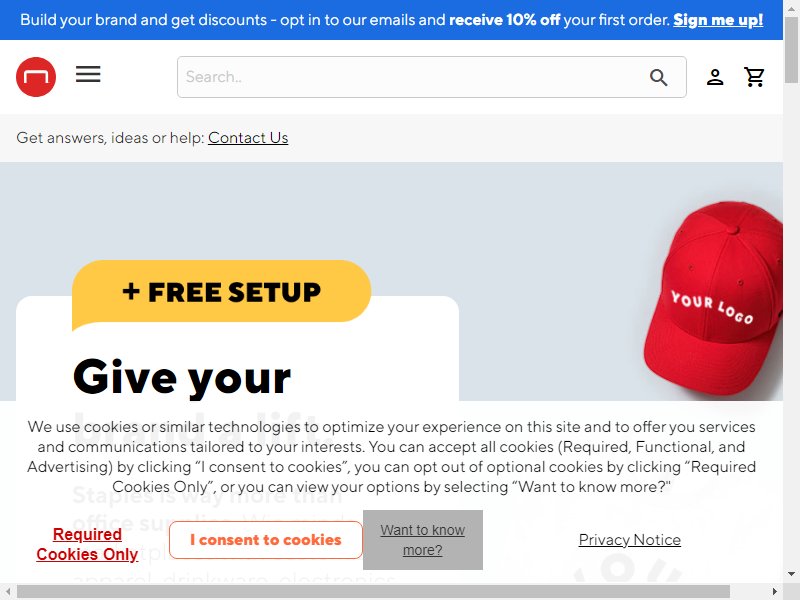Click the horizontal scrollbar right arrow
The width and height of the screenshot is (800, 600).
(774, 592)
